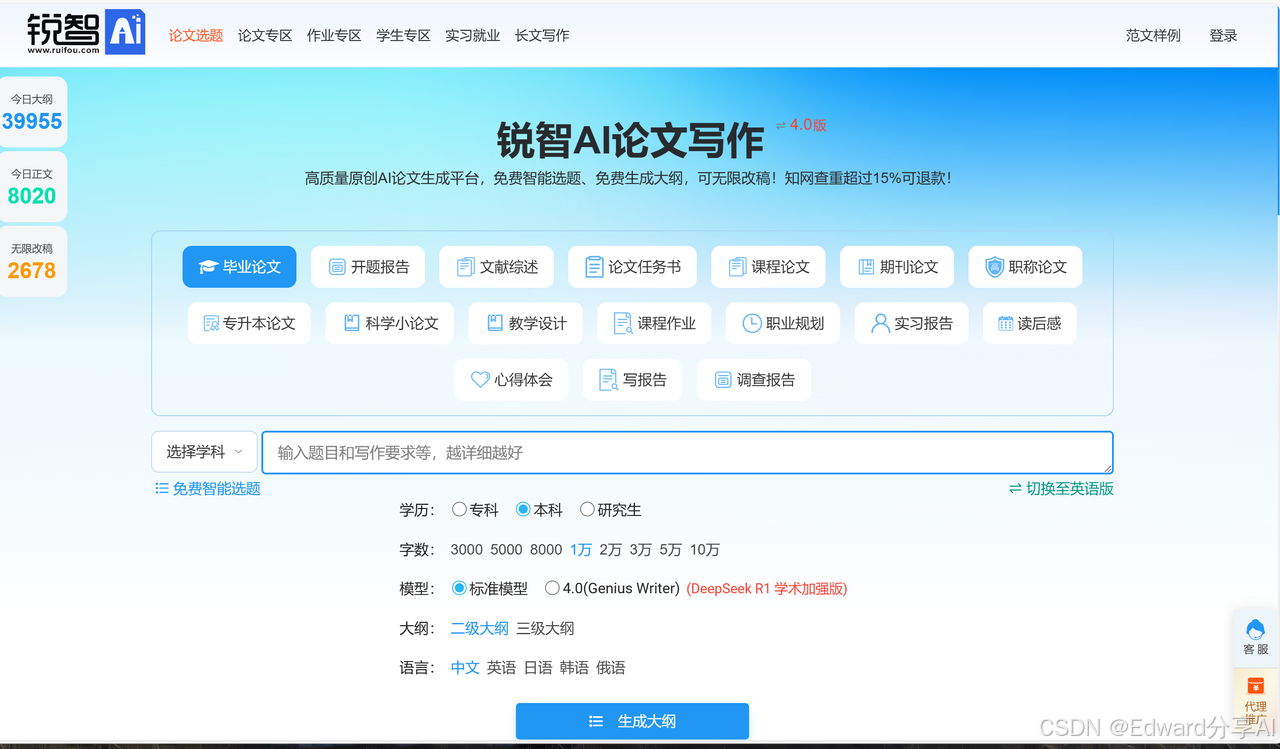Select 1万 word count

click(581, 549)
